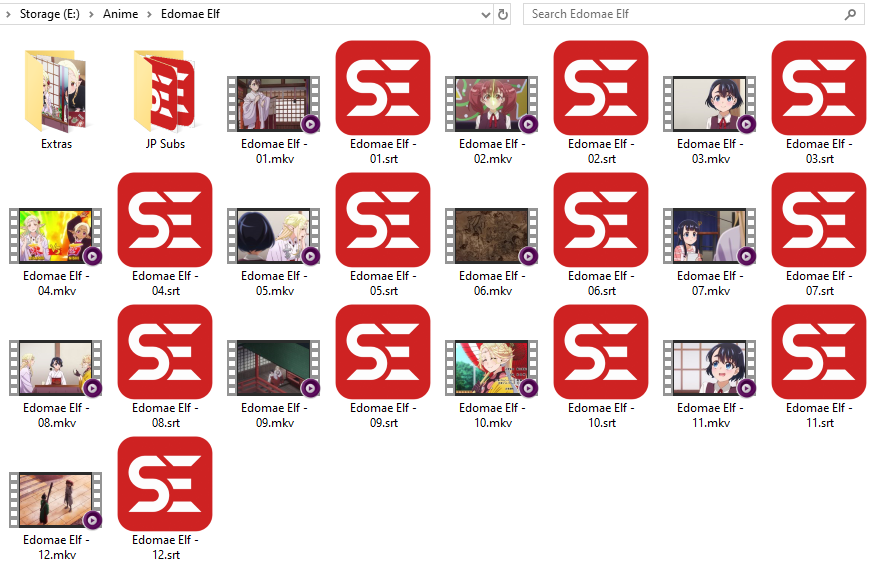873x571 pixels.
Task: Click the 'Edomae Elf - 03.srt' file name
Action: tap(819, 151)
